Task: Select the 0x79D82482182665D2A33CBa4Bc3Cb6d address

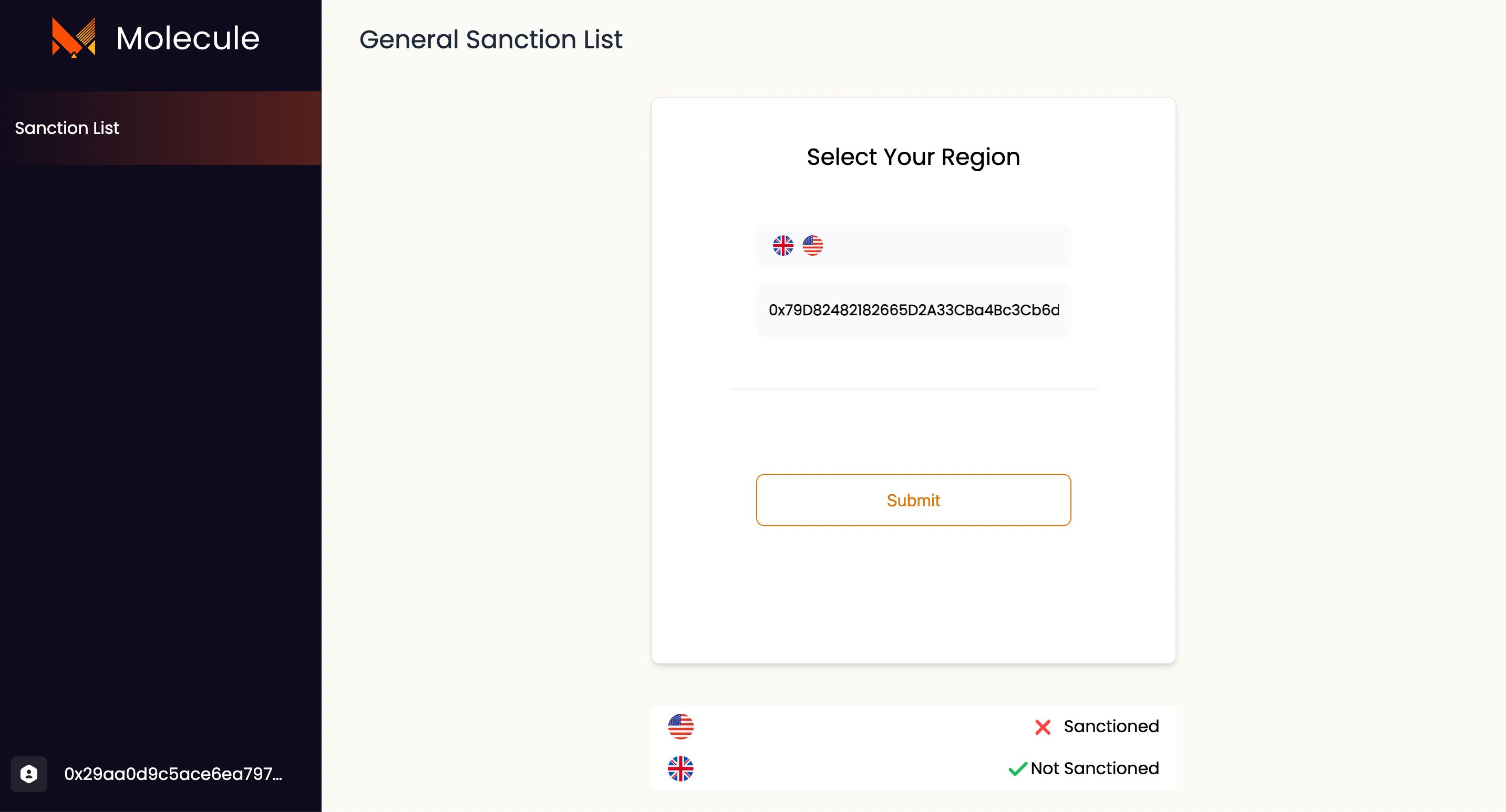Action: click(x=912, y=309)
